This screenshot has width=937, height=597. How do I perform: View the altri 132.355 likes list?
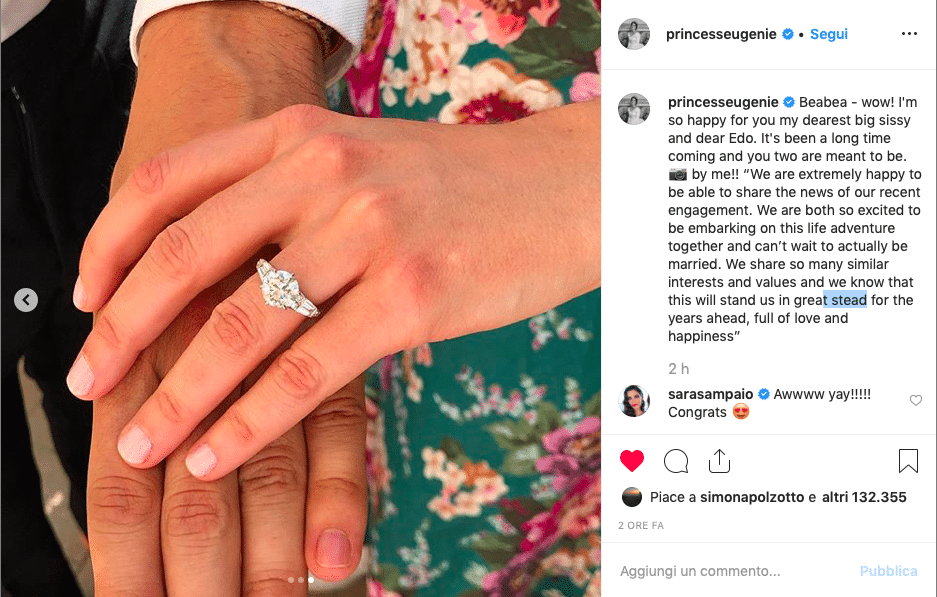tap(864, 497)
